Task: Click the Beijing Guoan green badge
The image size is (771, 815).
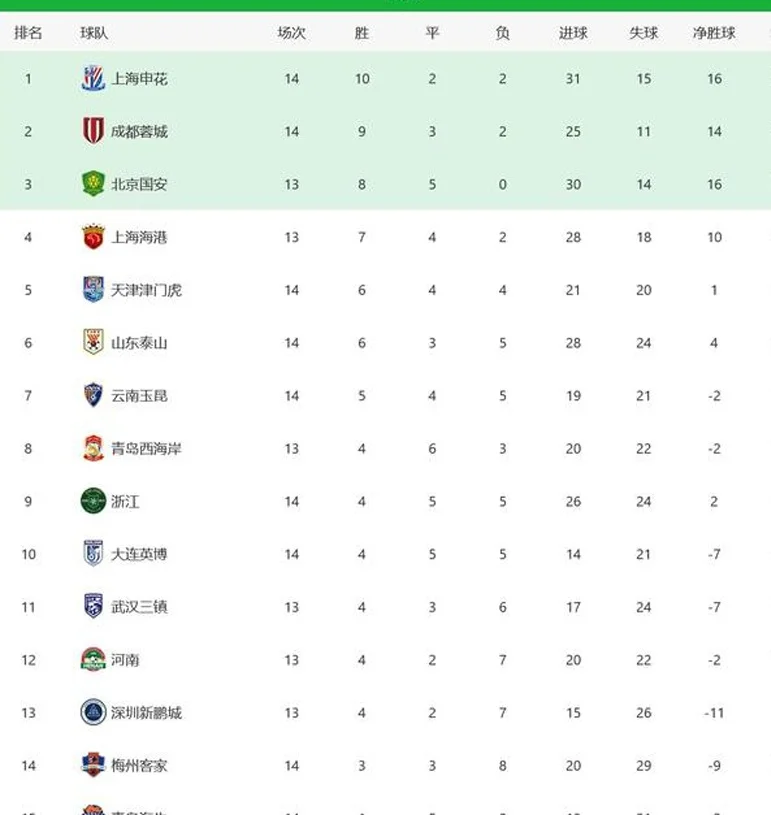Action: click(94, 183)
